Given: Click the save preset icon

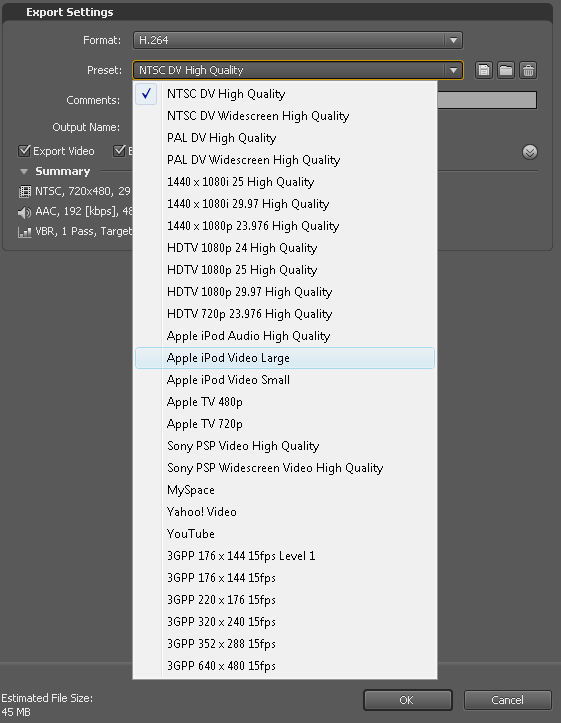Looking at the screenshot, I should tap(484, 70).
